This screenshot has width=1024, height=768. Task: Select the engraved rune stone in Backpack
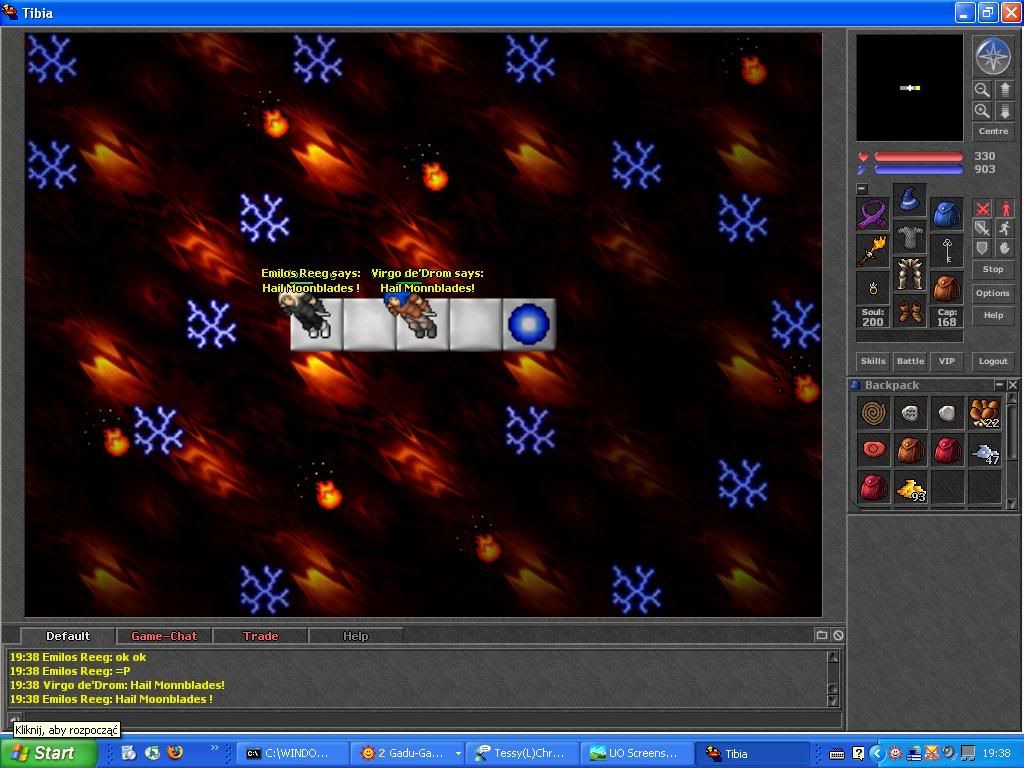pyautogui.click(x=910, y=413)
